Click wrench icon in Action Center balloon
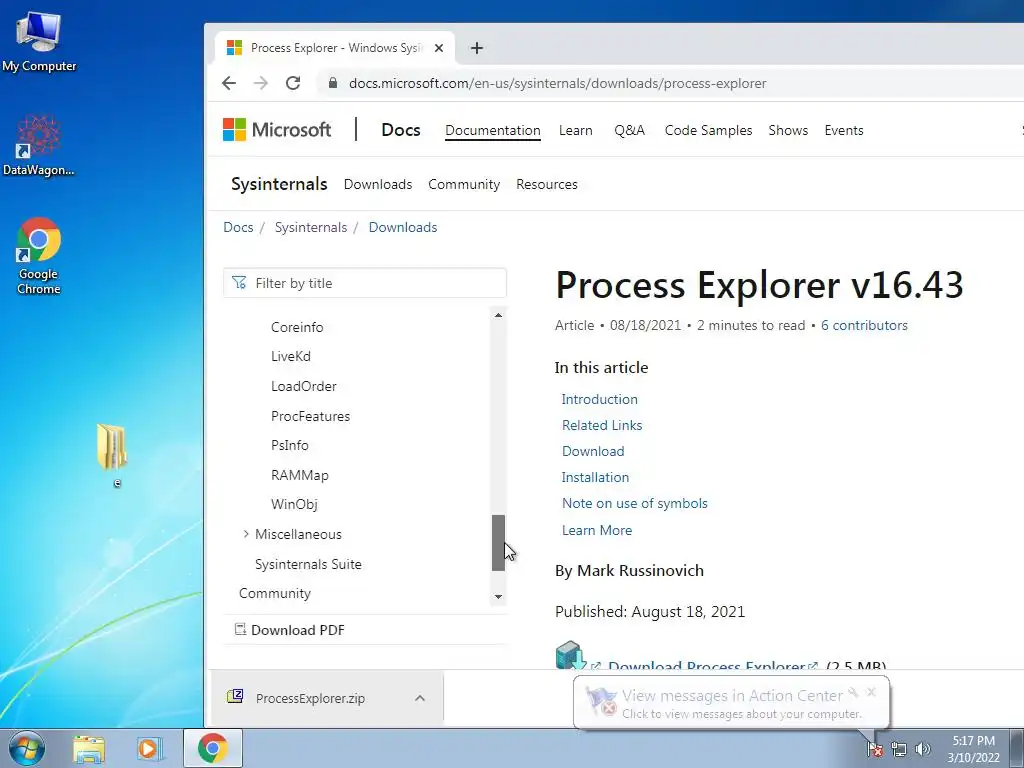This screenshot has height=768, width=1024. 853,692
